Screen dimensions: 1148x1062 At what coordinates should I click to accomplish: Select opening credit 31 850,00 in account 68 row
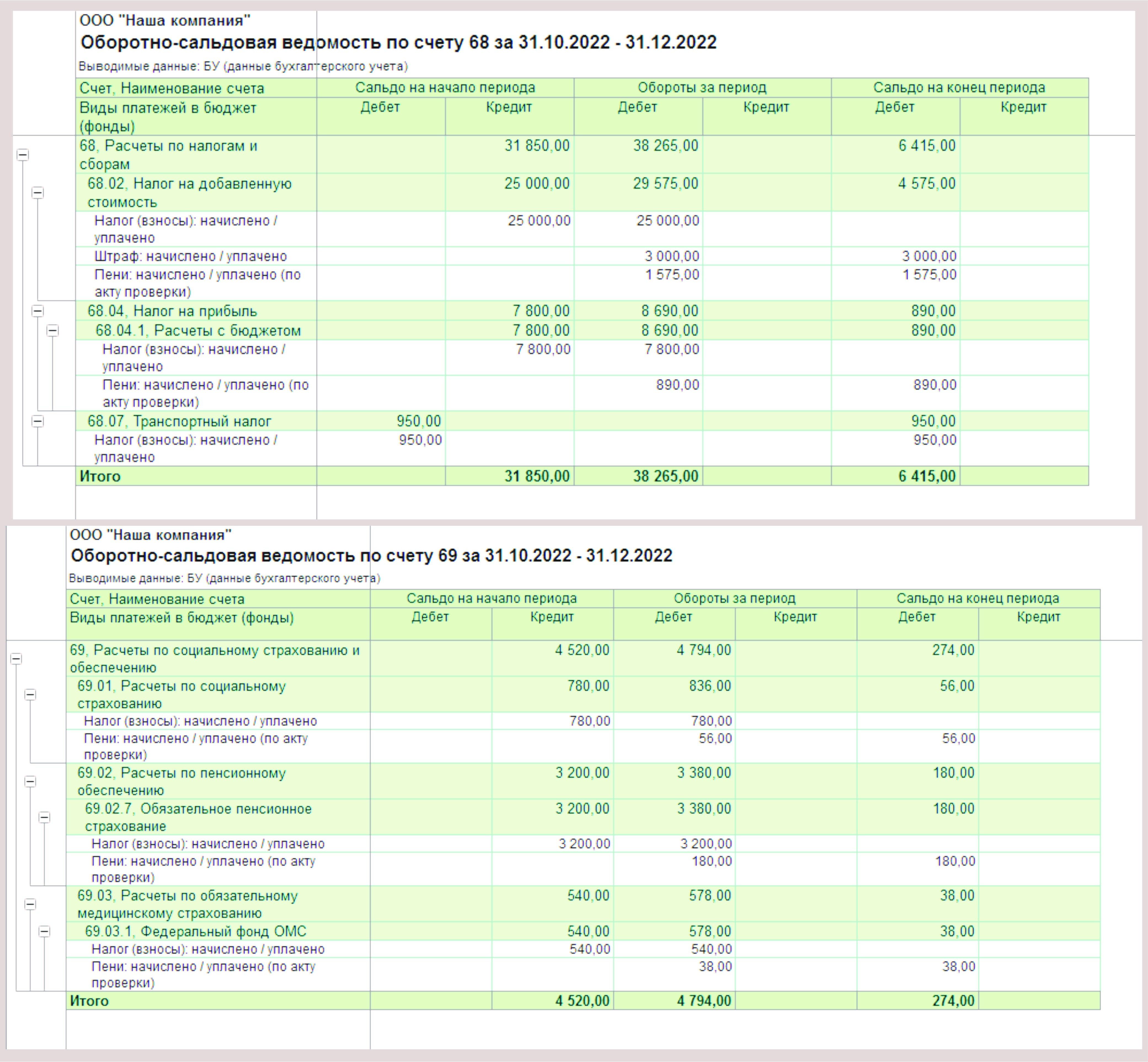[x=537, y=145]
